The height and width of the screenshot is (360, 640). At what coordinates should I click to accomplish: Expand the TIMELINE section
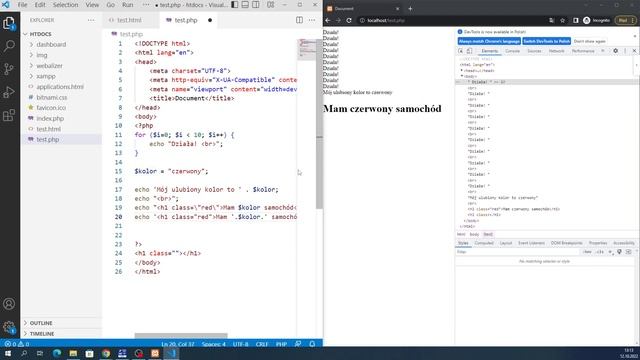42,333
